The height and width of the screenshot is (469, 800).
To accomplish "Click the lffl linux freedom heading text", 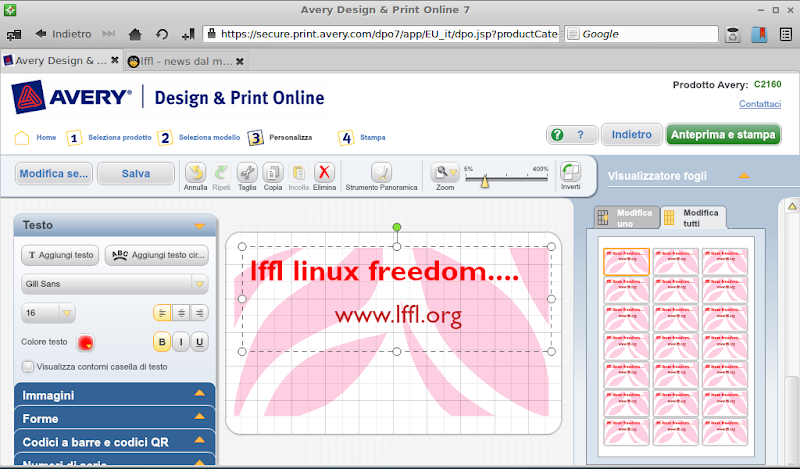I will 384,271.
